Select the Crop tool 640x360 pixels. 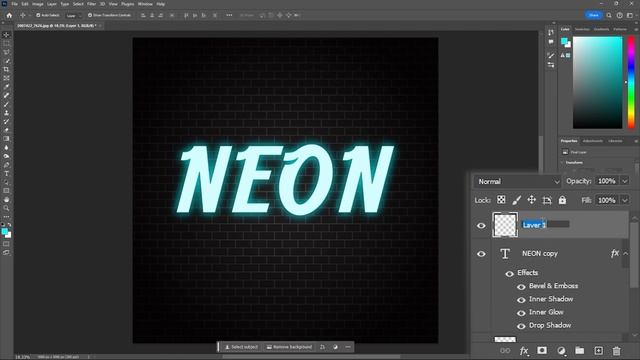point(6,69)
